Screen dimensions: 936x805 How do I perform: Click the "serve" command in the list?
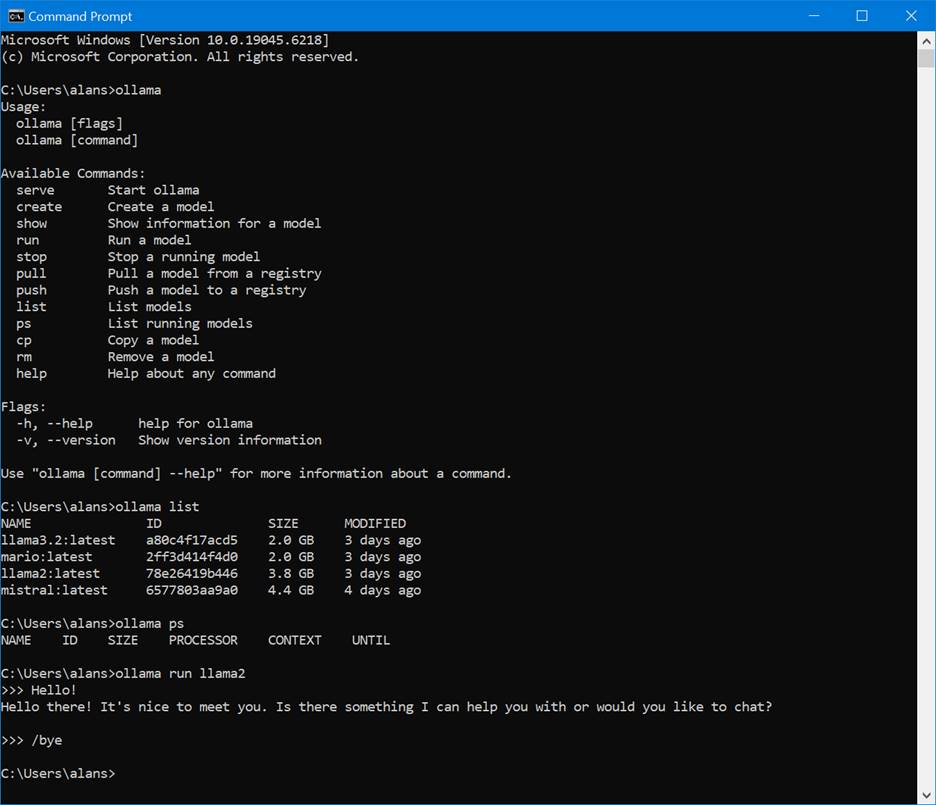click(35, 190)
